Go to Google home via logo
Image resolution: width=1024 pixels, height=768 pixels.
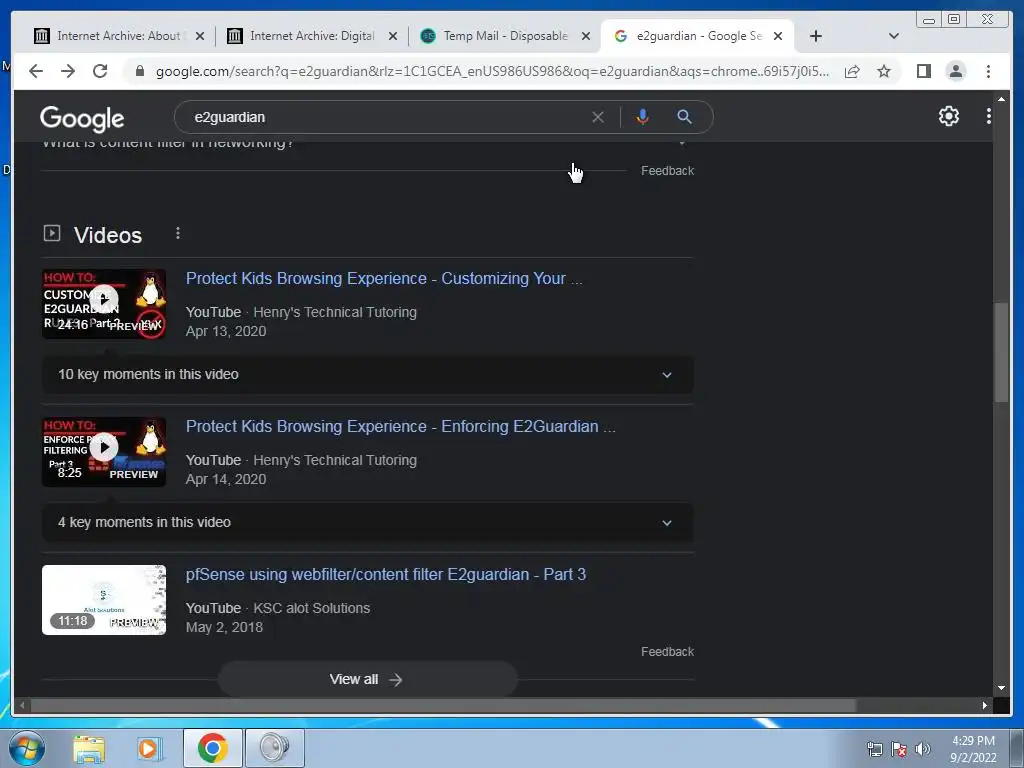pyautogui.click(x=82, y=118)
